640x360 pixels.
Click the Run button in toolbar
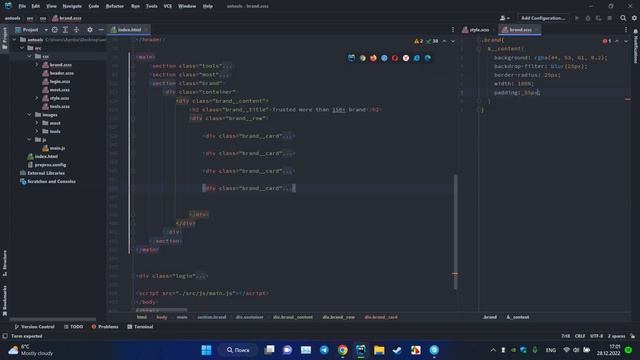click(577, 18)
